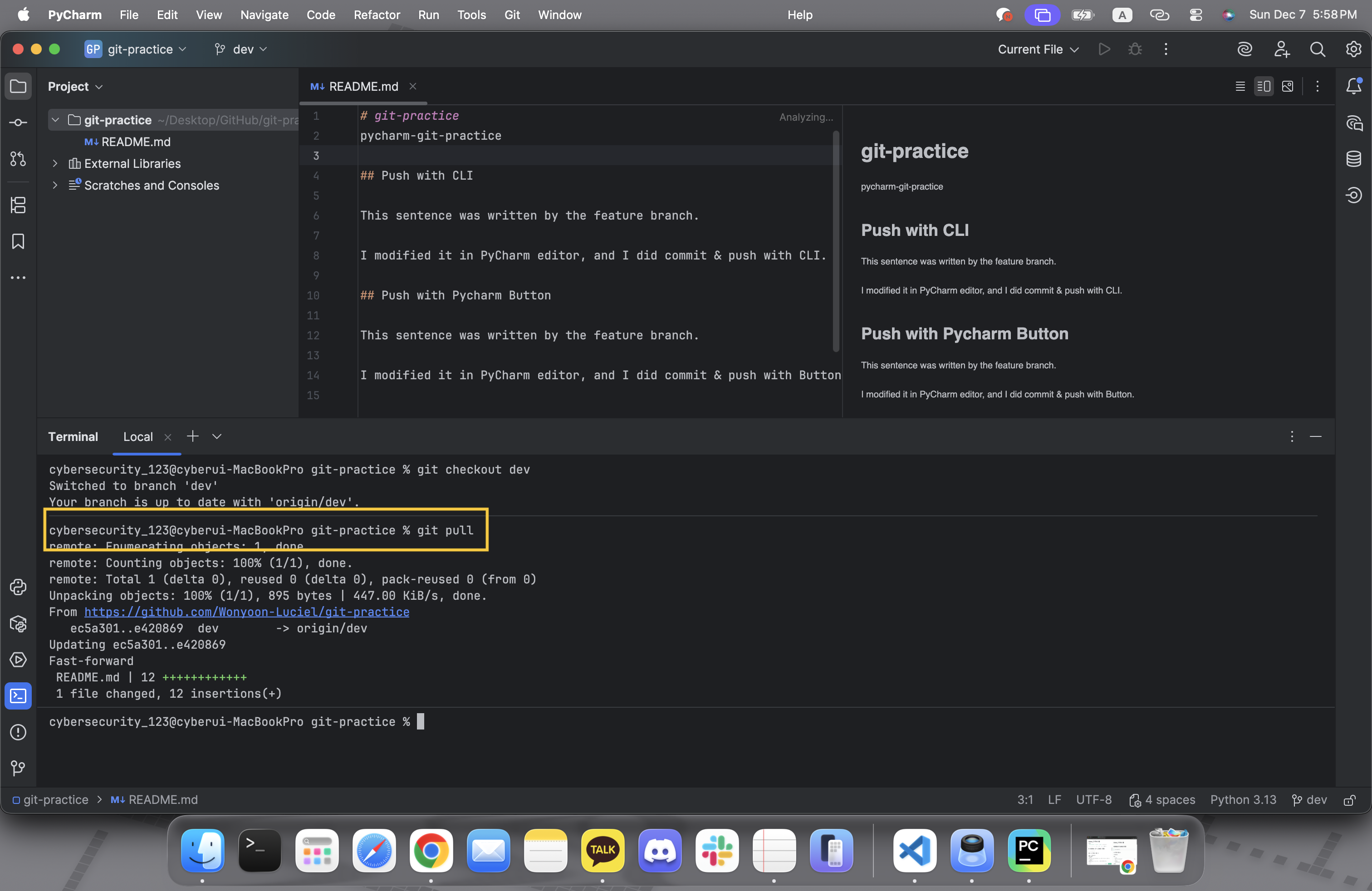The width and height of the screenshot is (1372, 891).
Task: Open the Python Console icon
Action: 18,587
